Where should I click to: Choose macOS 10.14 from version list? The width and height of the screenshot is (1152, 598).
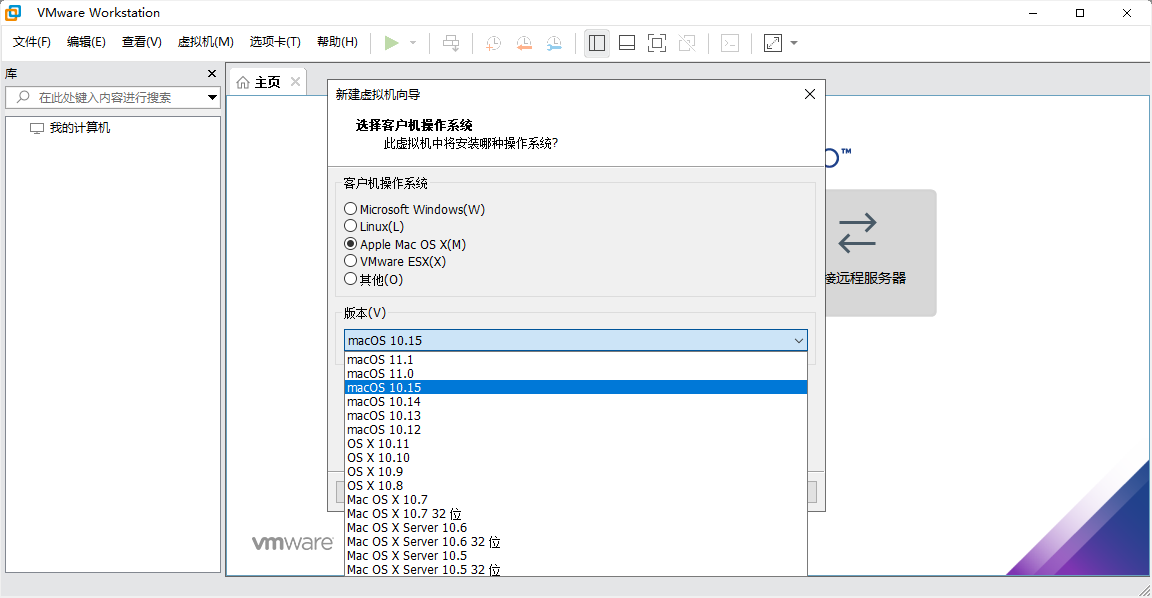click(x=576, y=401)
